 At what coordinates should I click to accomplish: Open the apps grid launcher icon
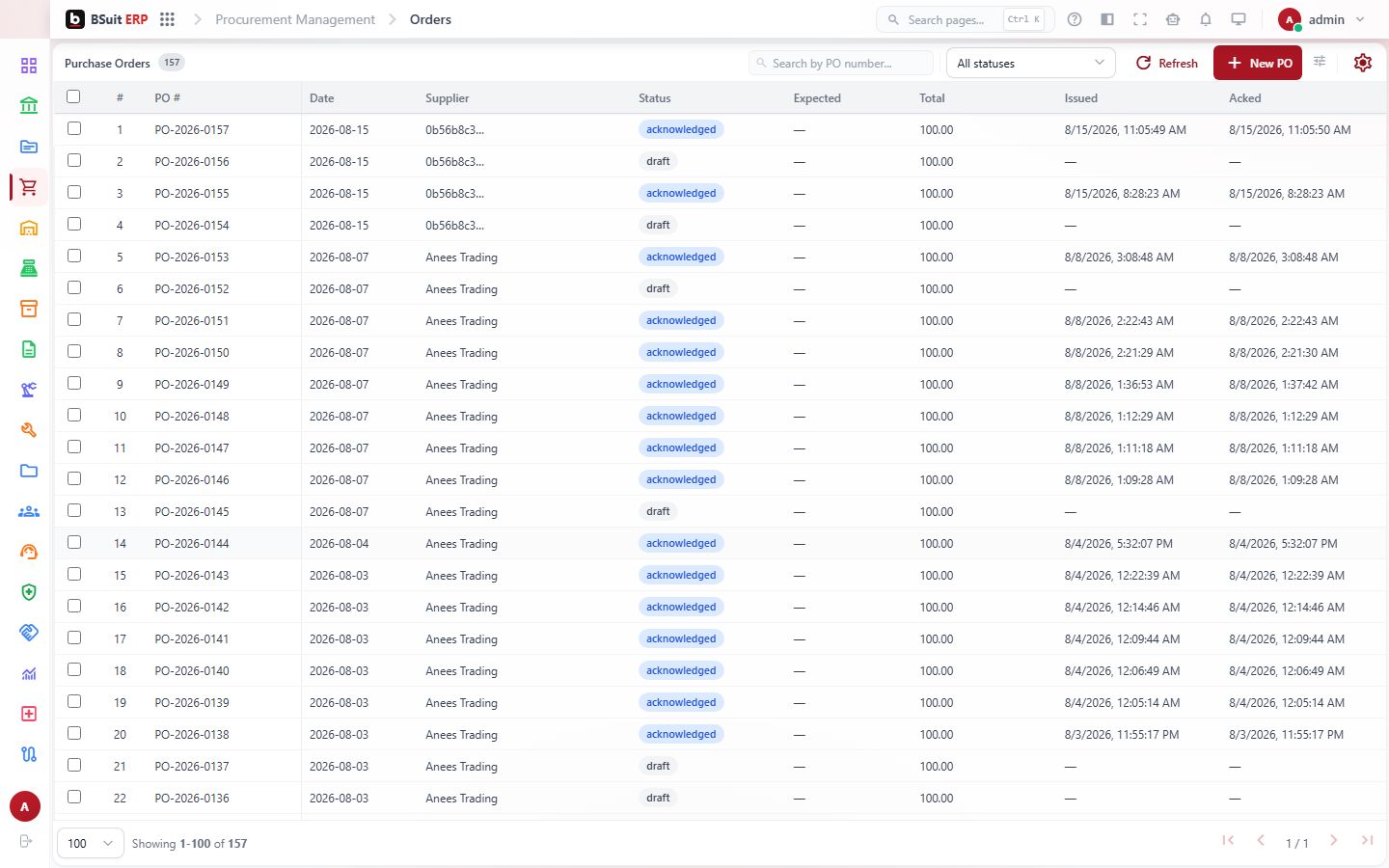click(x=167, y=19)
